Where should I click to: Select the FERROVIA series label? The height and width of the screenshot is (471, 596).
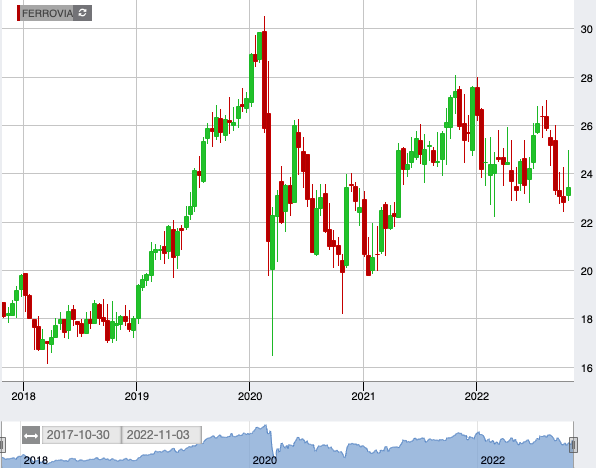[47, 13]
